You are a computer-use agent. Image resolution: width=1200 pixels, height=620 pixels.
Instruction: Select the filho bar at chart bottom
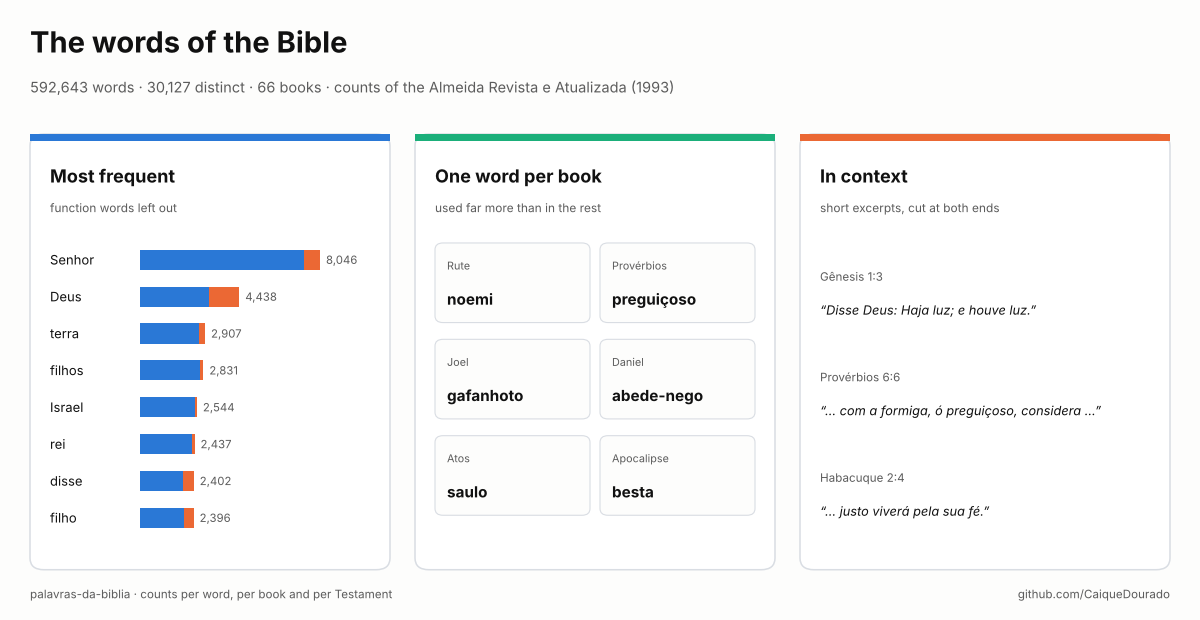coord(167,519)
